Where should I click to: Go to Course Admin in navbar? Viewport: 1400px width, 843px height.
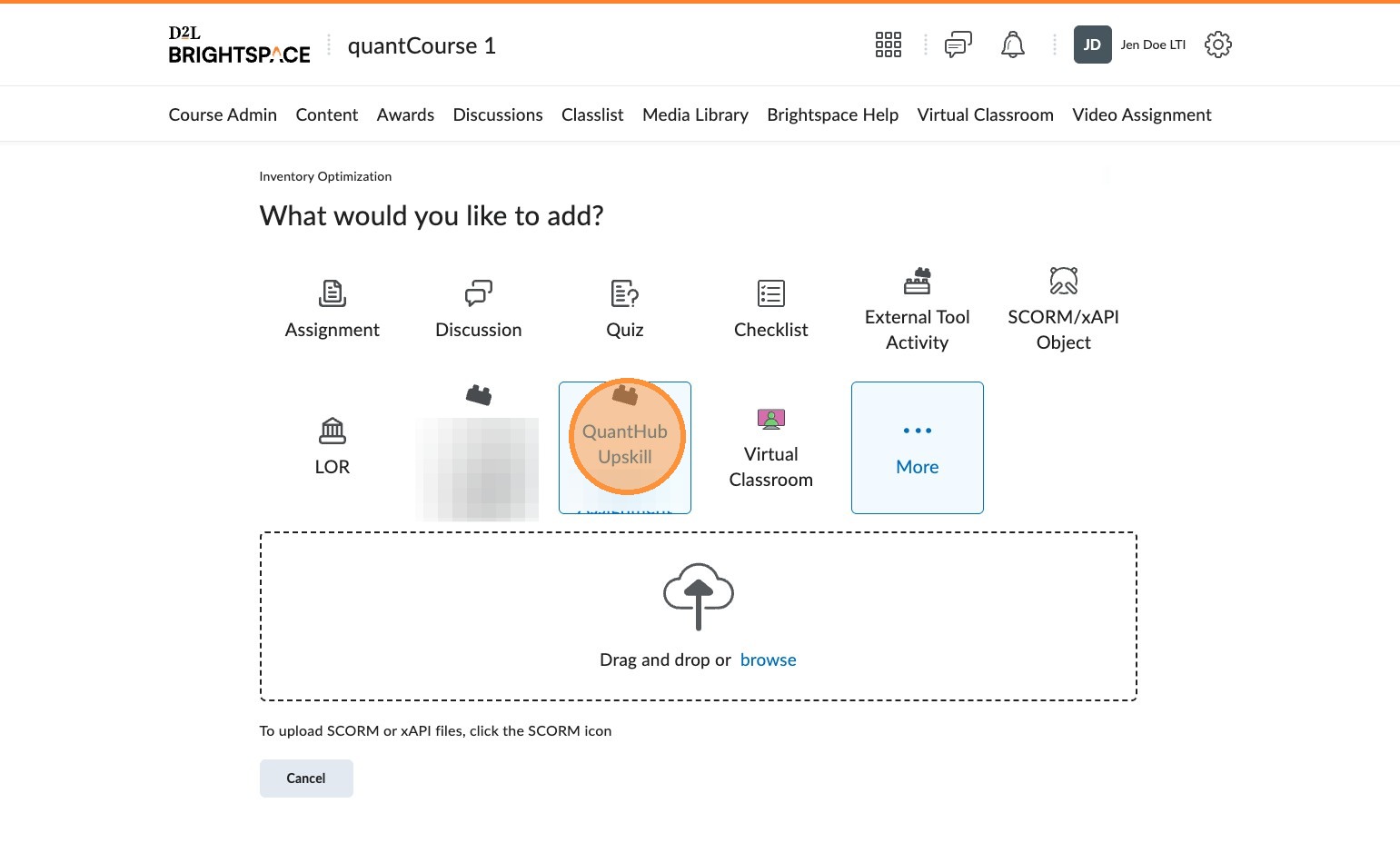[x=223, y=114]
